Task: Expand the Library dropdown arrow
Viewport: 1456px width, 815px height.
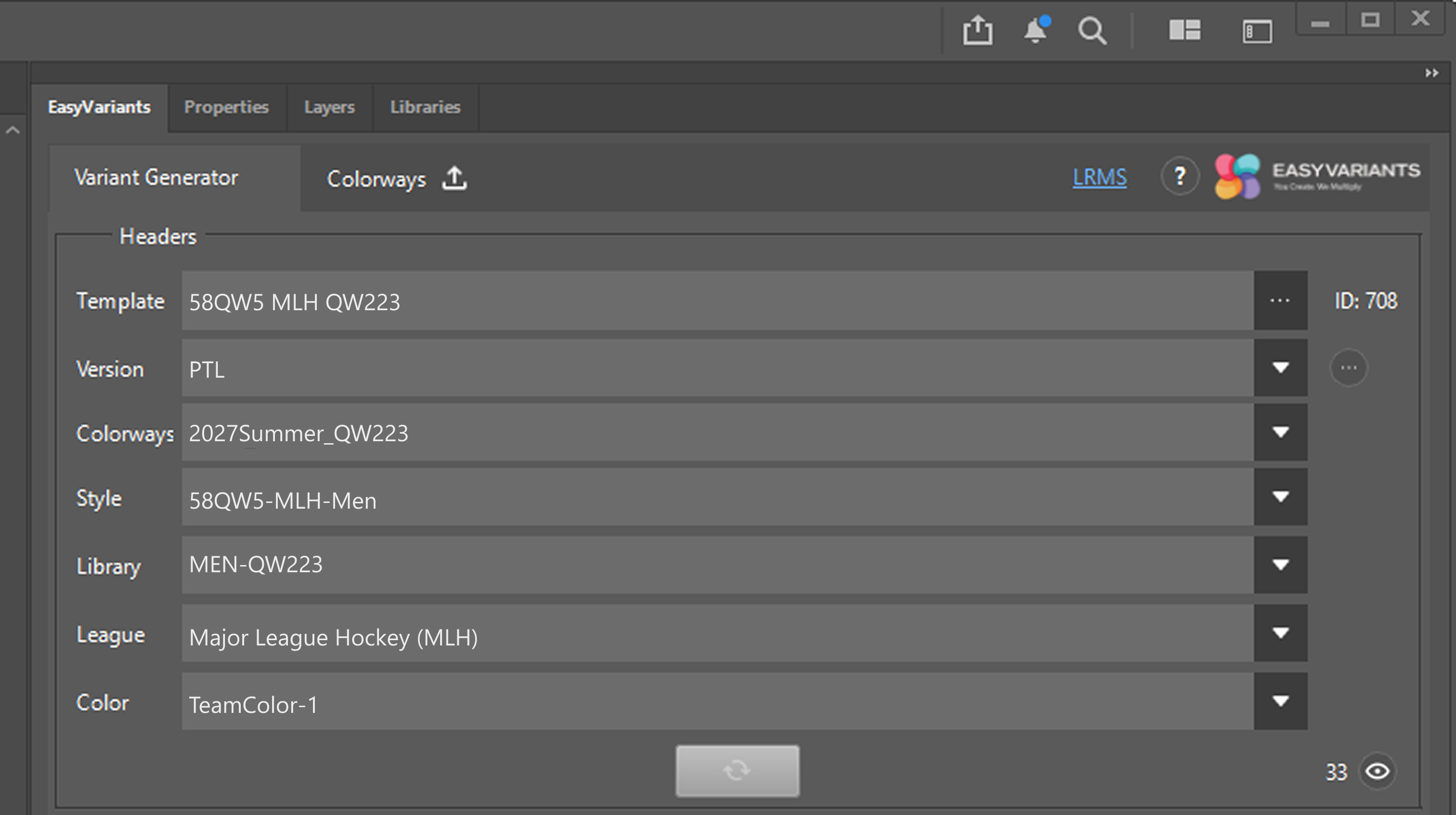Action: pos(1280,565)
